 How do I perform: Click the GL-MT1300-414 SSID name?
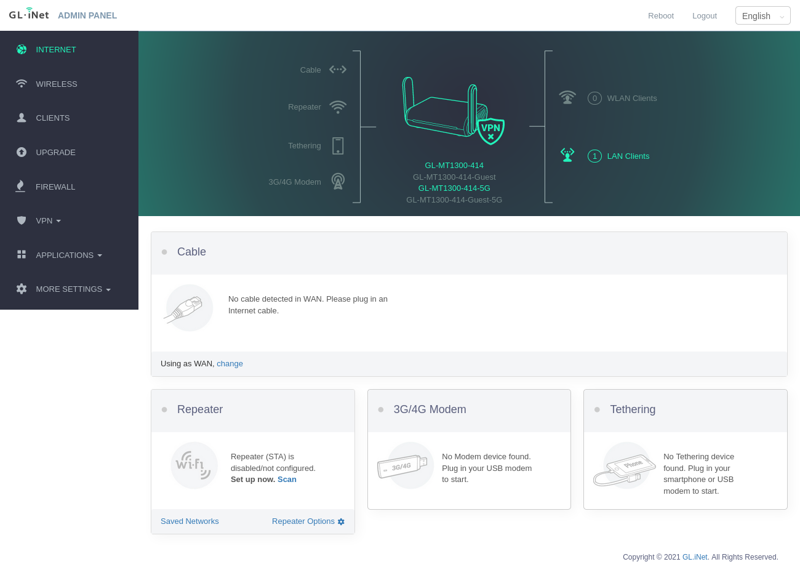tap(454, 165)
